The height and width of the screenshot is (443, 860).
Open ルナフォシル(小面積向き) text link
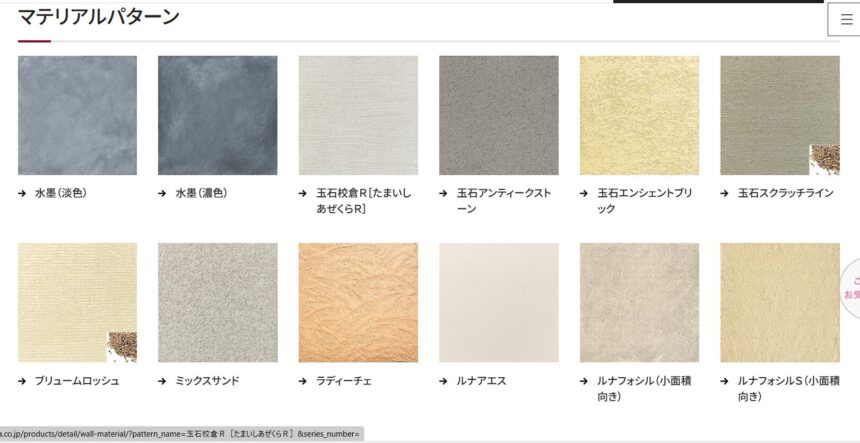pyautogui.click(x=644, y=388)
